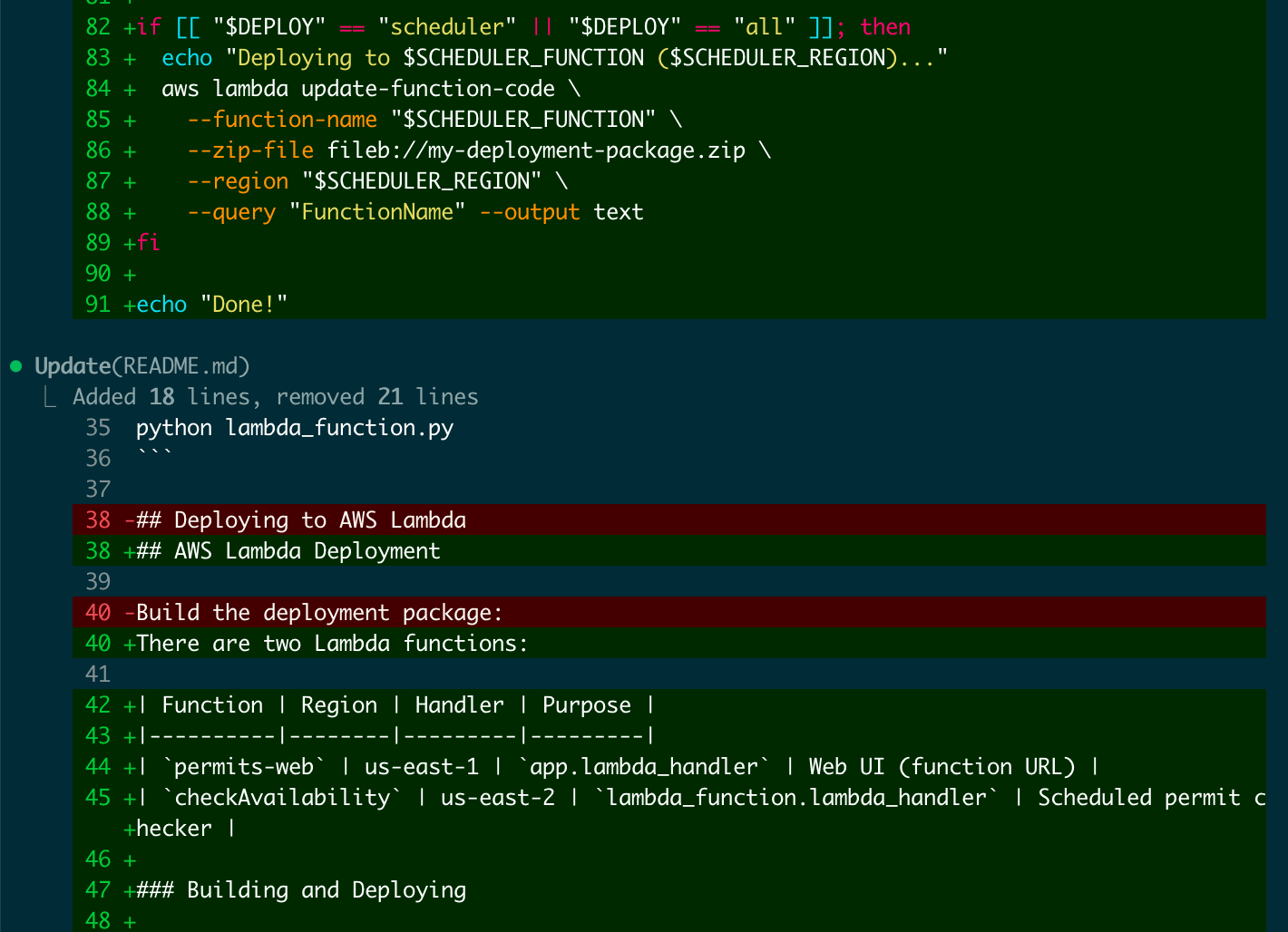Click "python lambda_function.py" on line 35
1288x932 pixels.
pyautogui.click(x=295, y=428)
